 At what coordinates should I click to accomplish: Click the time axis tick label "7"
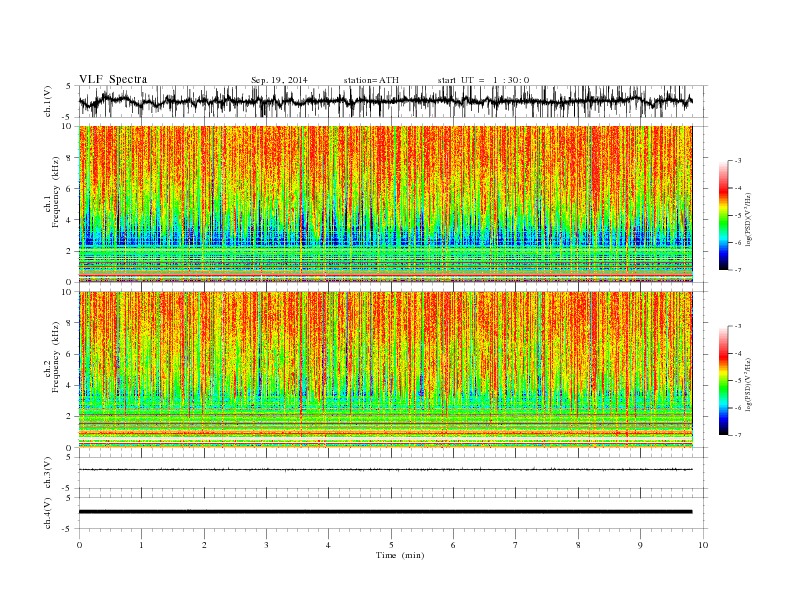(516, 545)
